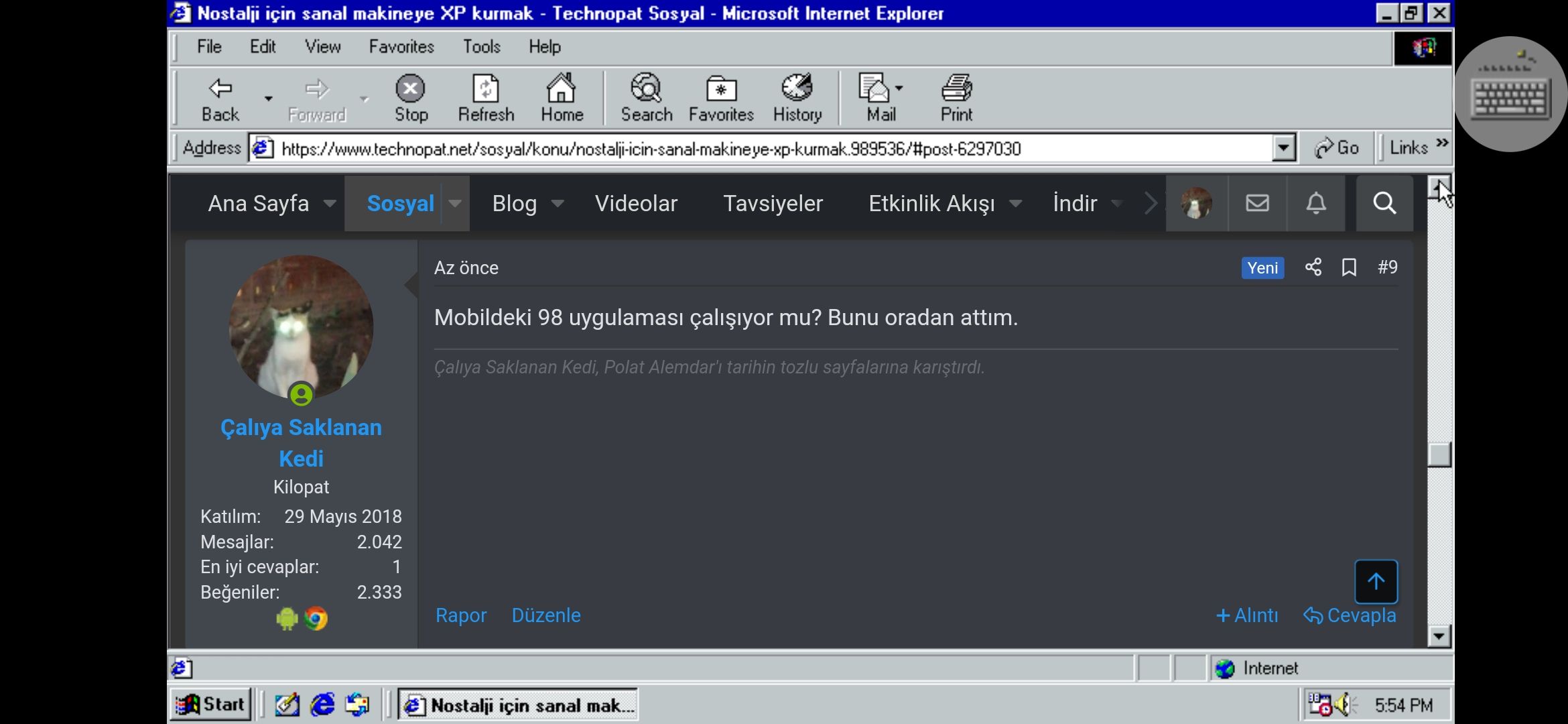Open the notifications bell icon
Viewport: 1568px width, 724px height.
pyautogui.click(x=1316, y=203)
